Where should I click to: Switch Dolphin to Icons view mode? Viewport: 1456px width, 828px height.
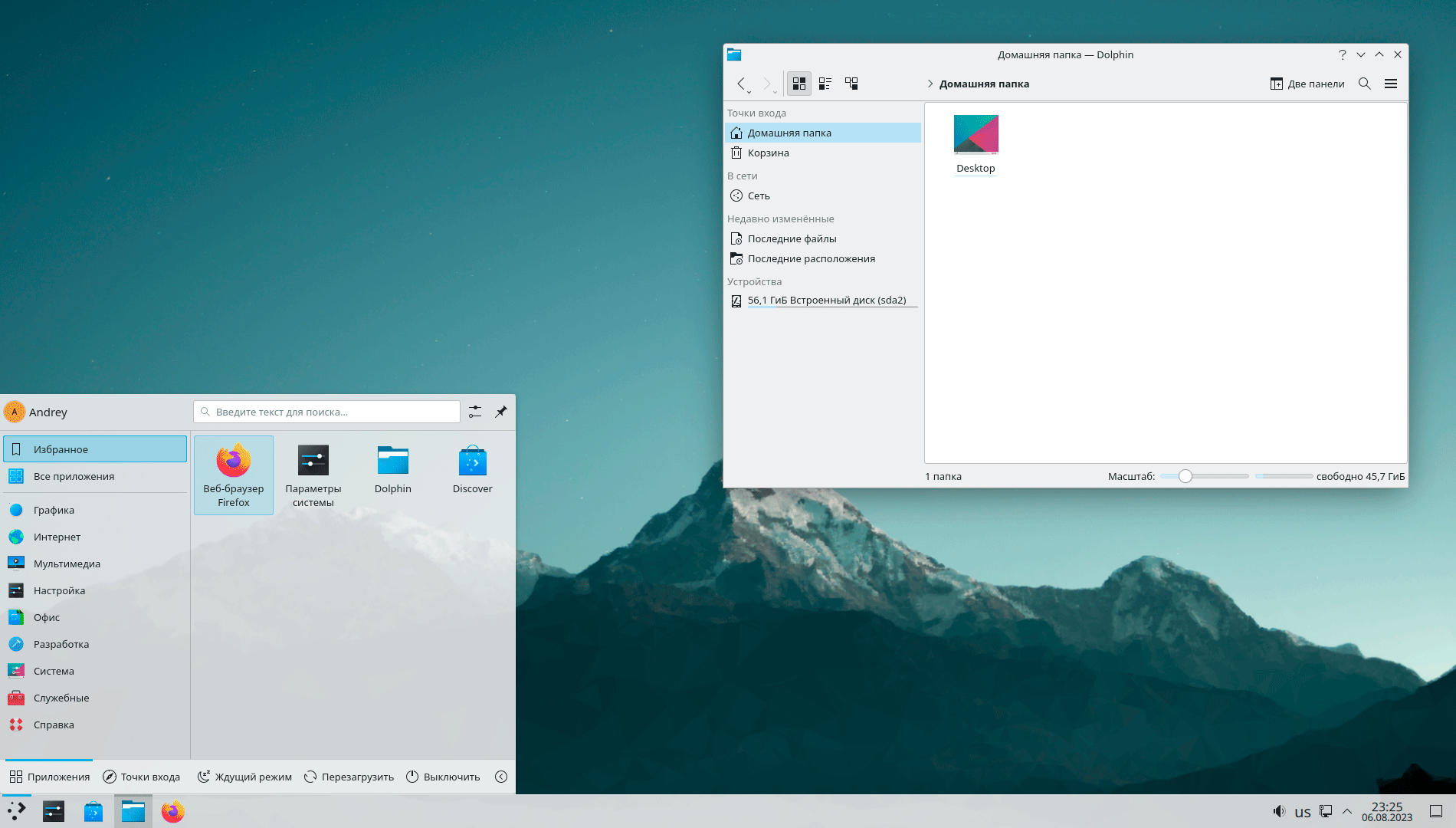(799, 84)
